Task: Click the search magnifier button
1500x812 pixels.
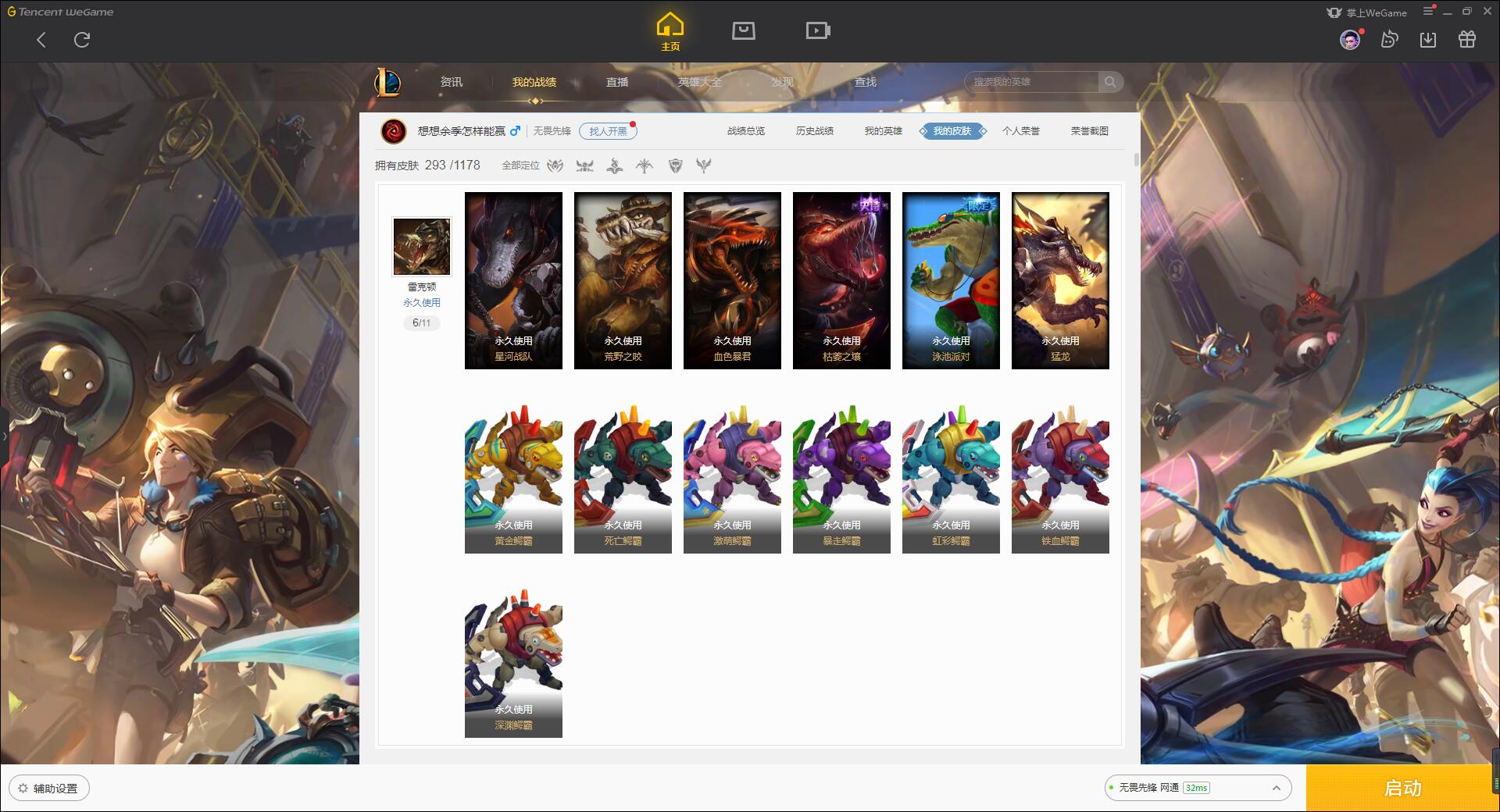Action: point(1110,82)
